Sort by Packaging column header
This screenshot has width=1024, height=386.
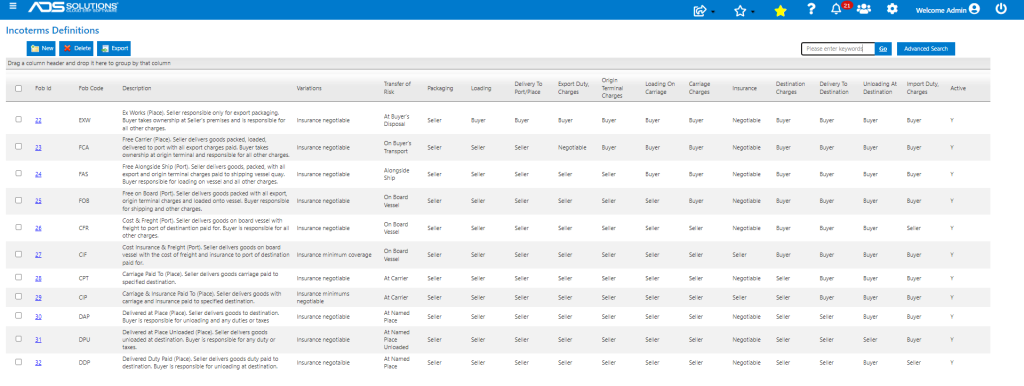tap(439, 88)
